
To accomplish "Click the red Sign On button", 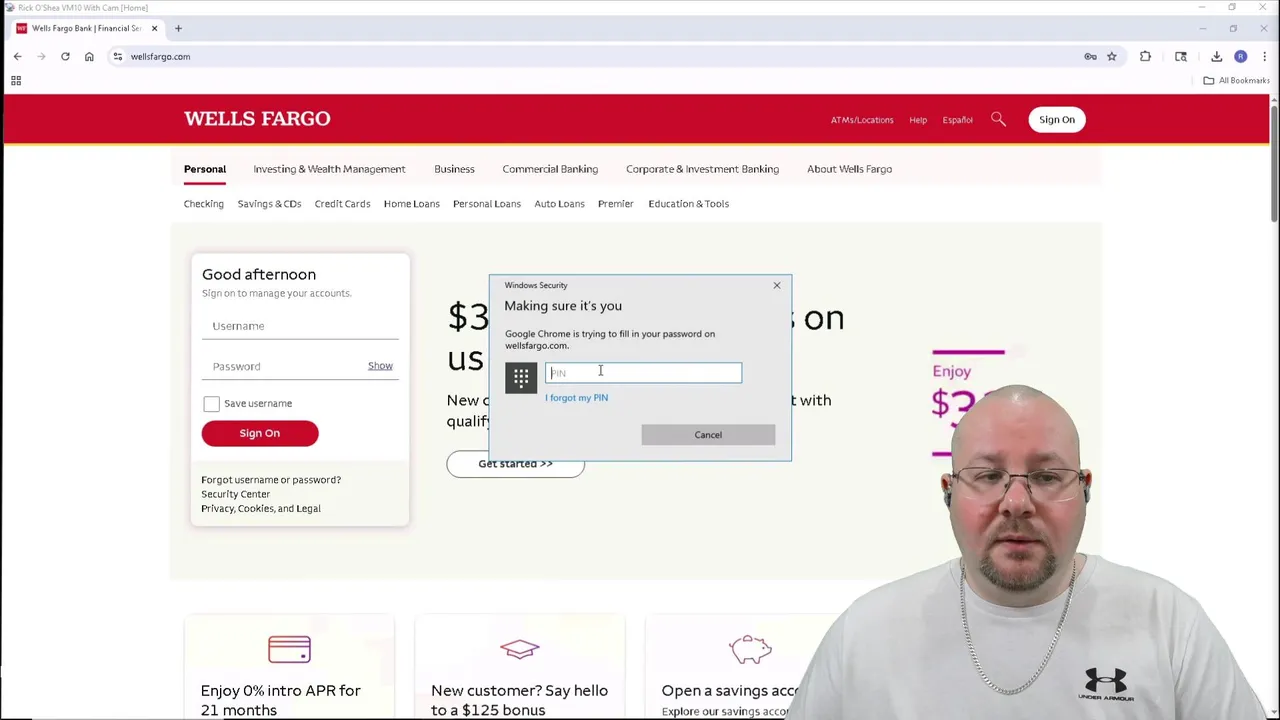I will pyautogui.click(x=260, y=433).
